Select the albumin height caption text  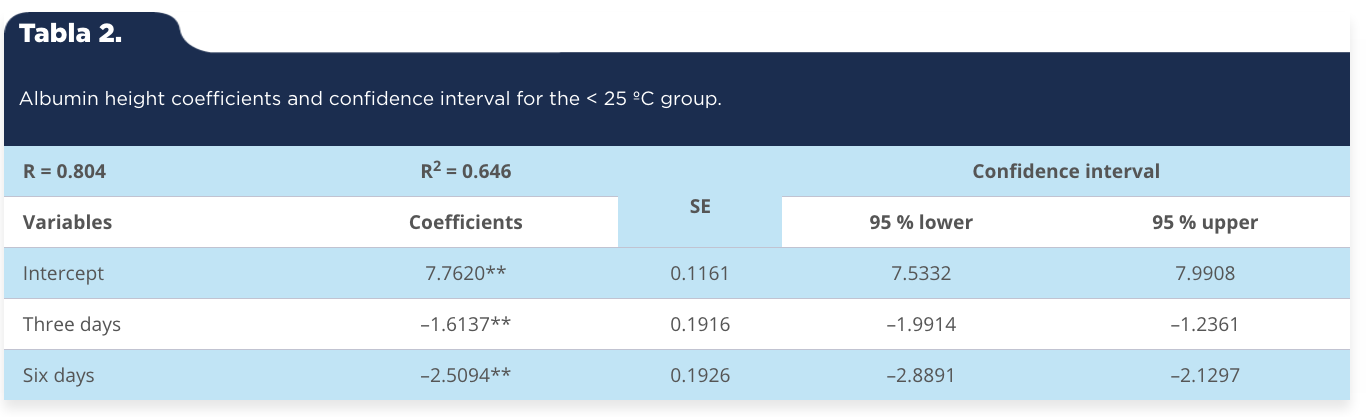pos(370,100)
